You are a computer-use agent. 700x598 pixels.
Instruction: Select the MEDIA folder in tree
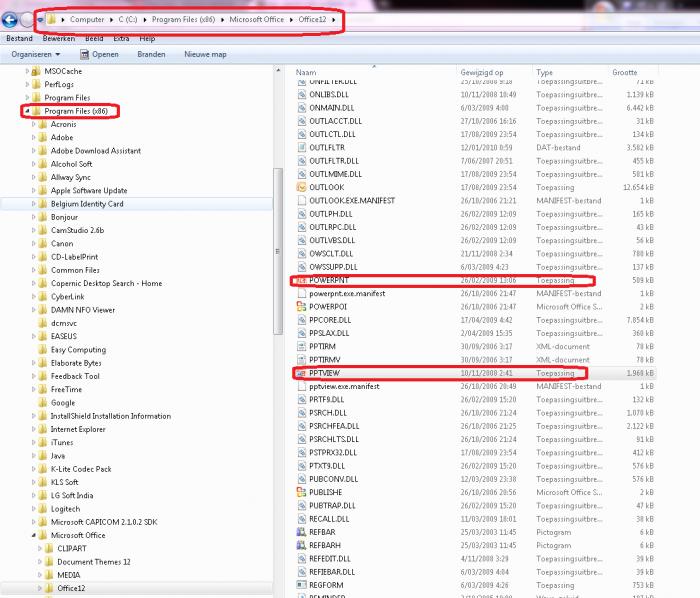pos(69,575)
